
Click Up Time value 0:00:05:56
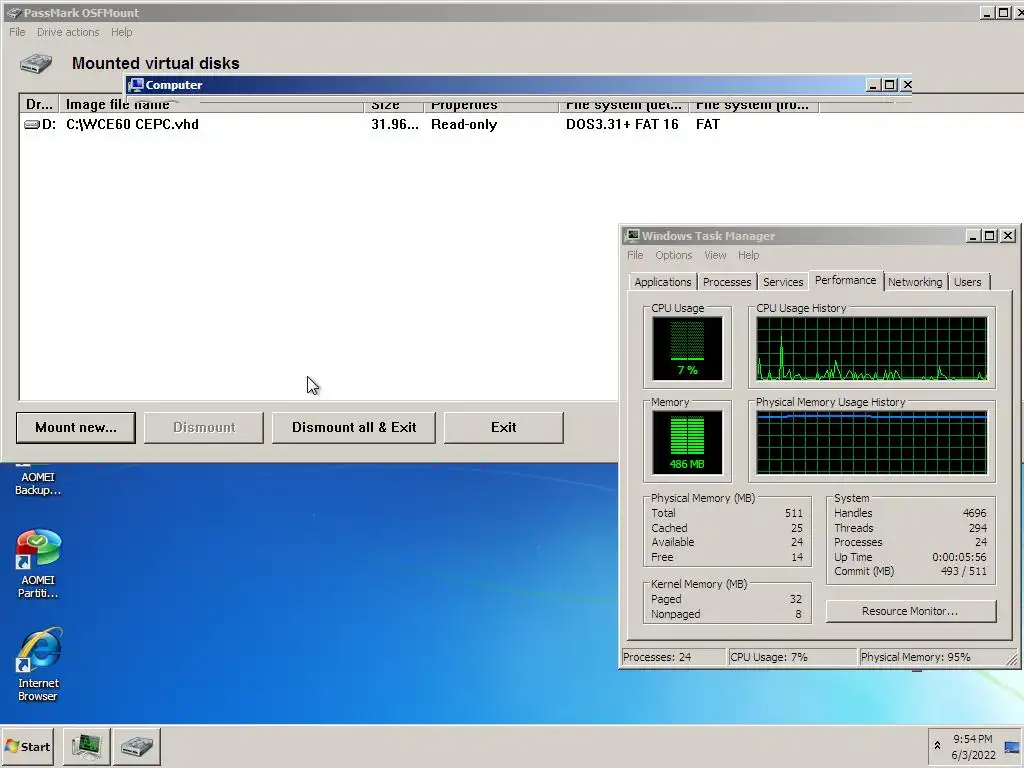pyautogui.click(x=959, y=557)
